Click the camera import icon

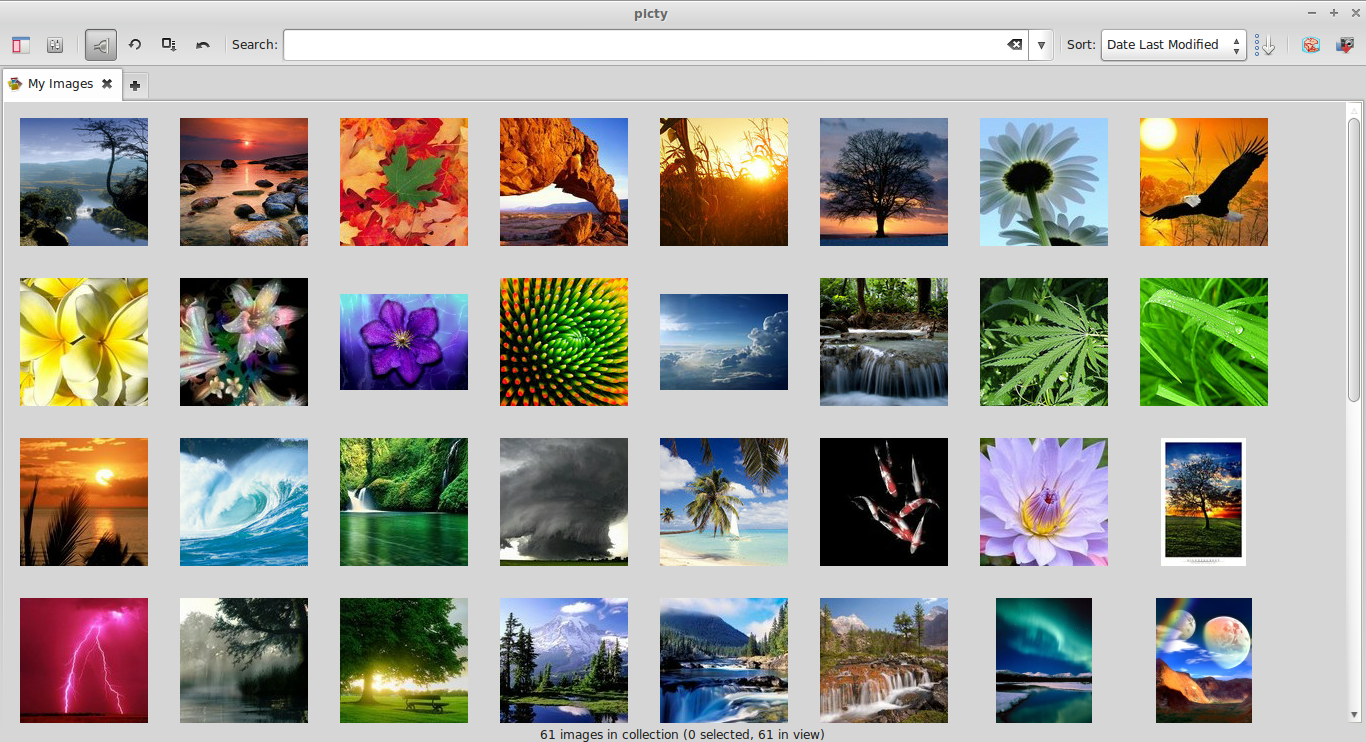[x=1345, y=44]
